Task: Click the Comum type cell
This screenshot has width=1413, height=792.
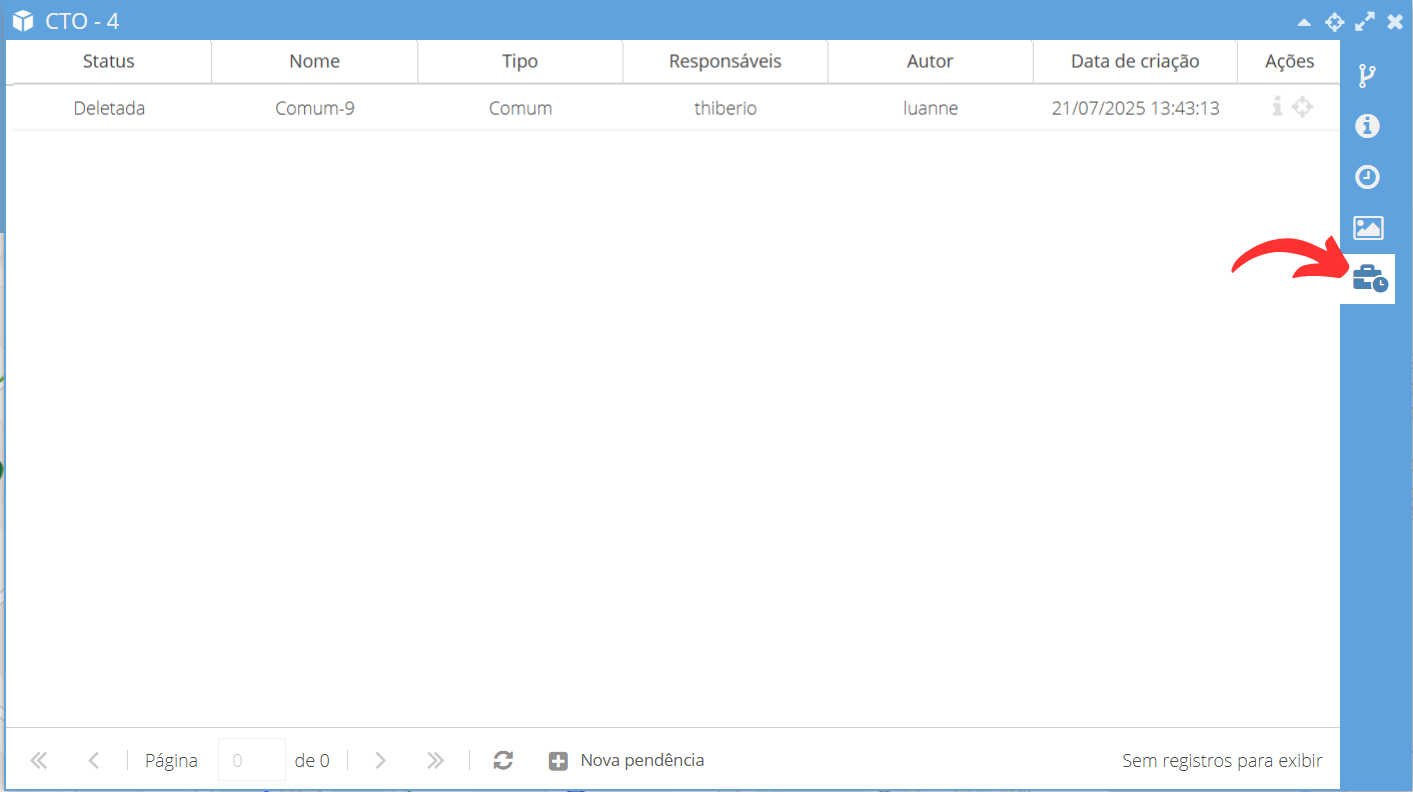Action: 520,108
